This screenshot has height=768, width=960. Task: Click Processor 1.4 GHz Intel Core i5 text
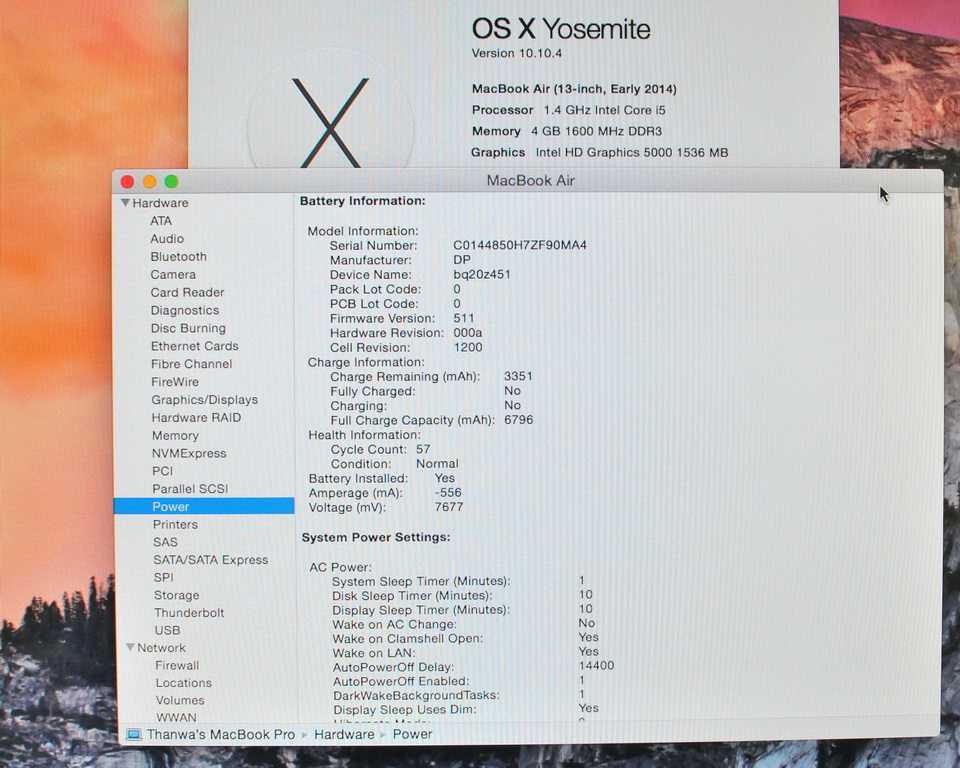(x=568, y=110)
